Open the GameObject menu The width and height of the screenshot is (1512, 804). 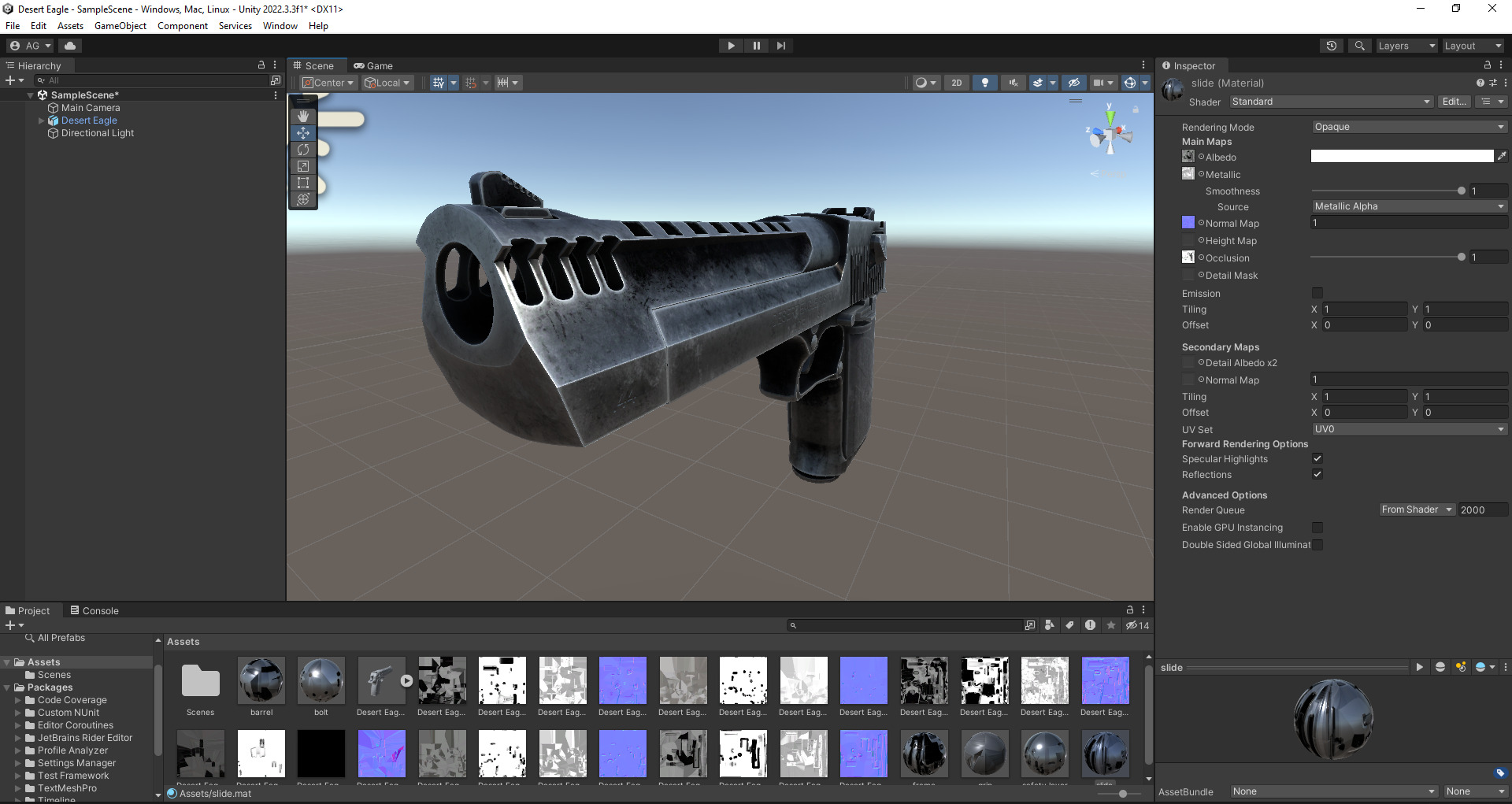point(120,26)
